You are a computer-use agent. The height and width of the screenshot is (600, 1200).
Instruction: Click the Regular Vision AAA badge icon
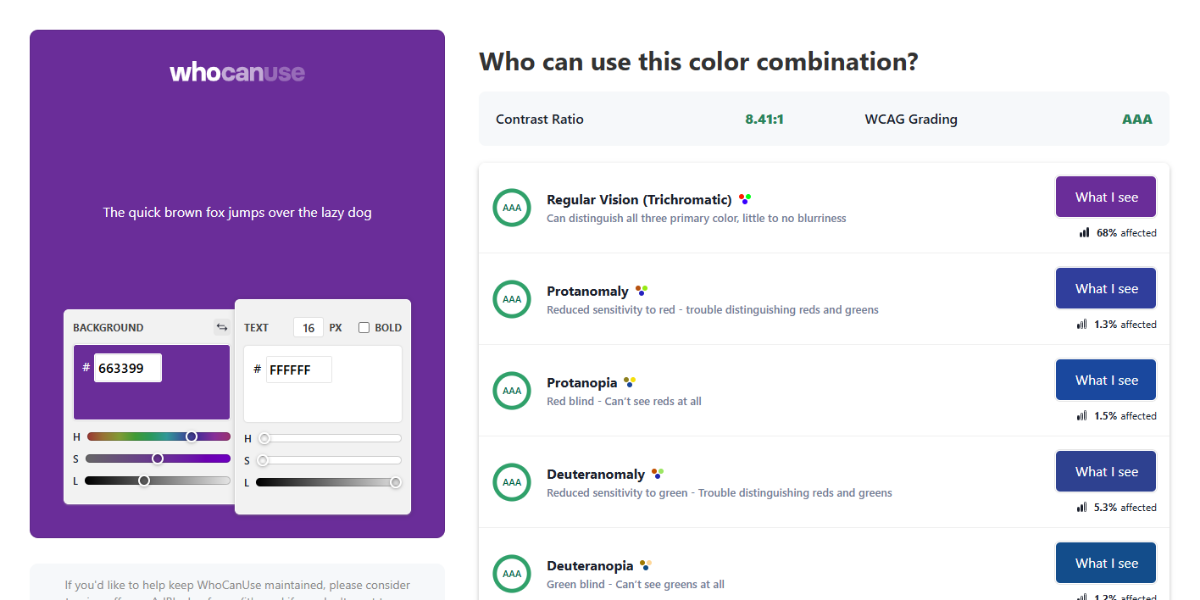pyautogui.click(x=512, y=208)
